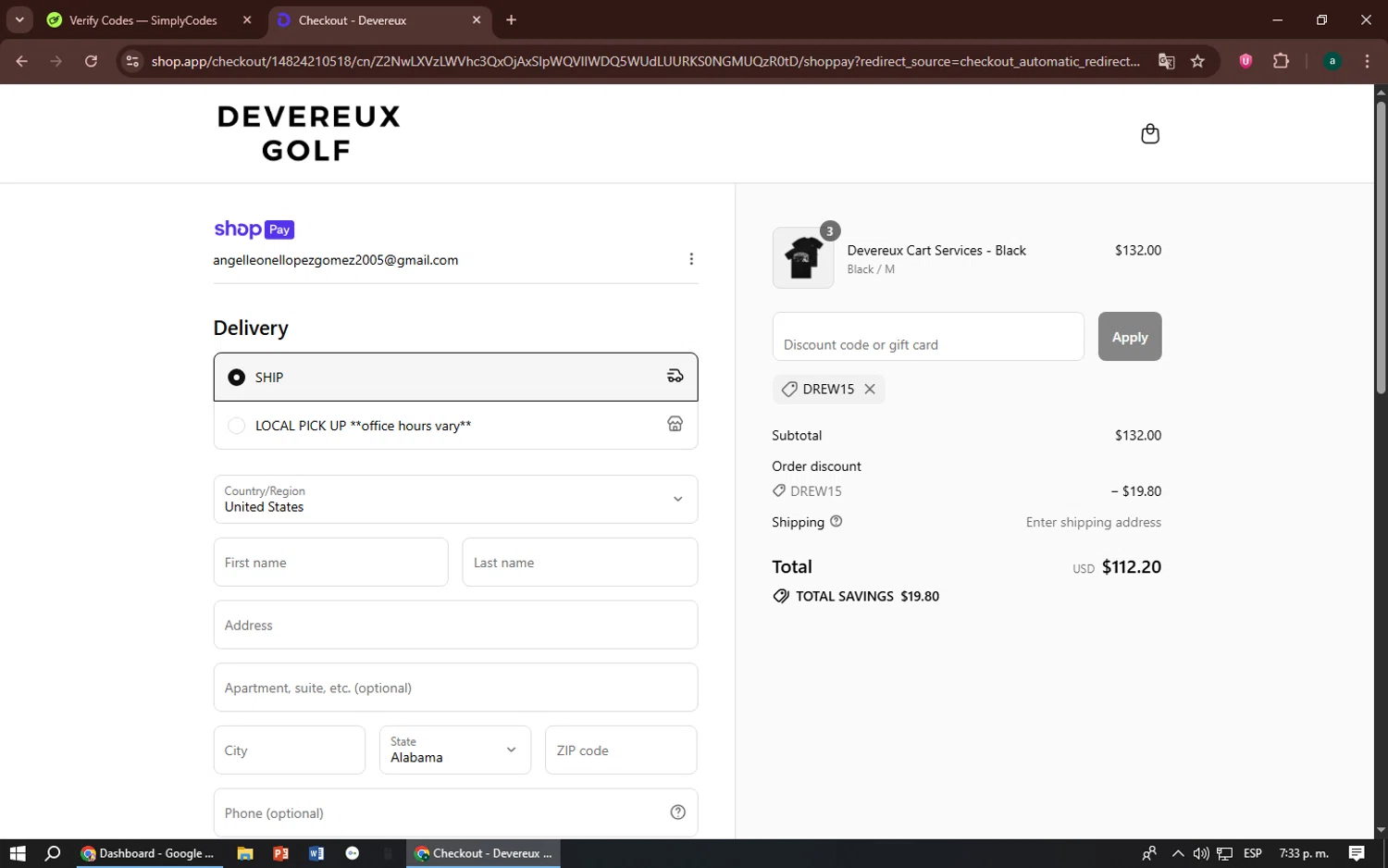View site information icon in address bar
Image resolution: width=1388 pixels, height=868 pixels.
pyautogui.click(x=132, y=61)
